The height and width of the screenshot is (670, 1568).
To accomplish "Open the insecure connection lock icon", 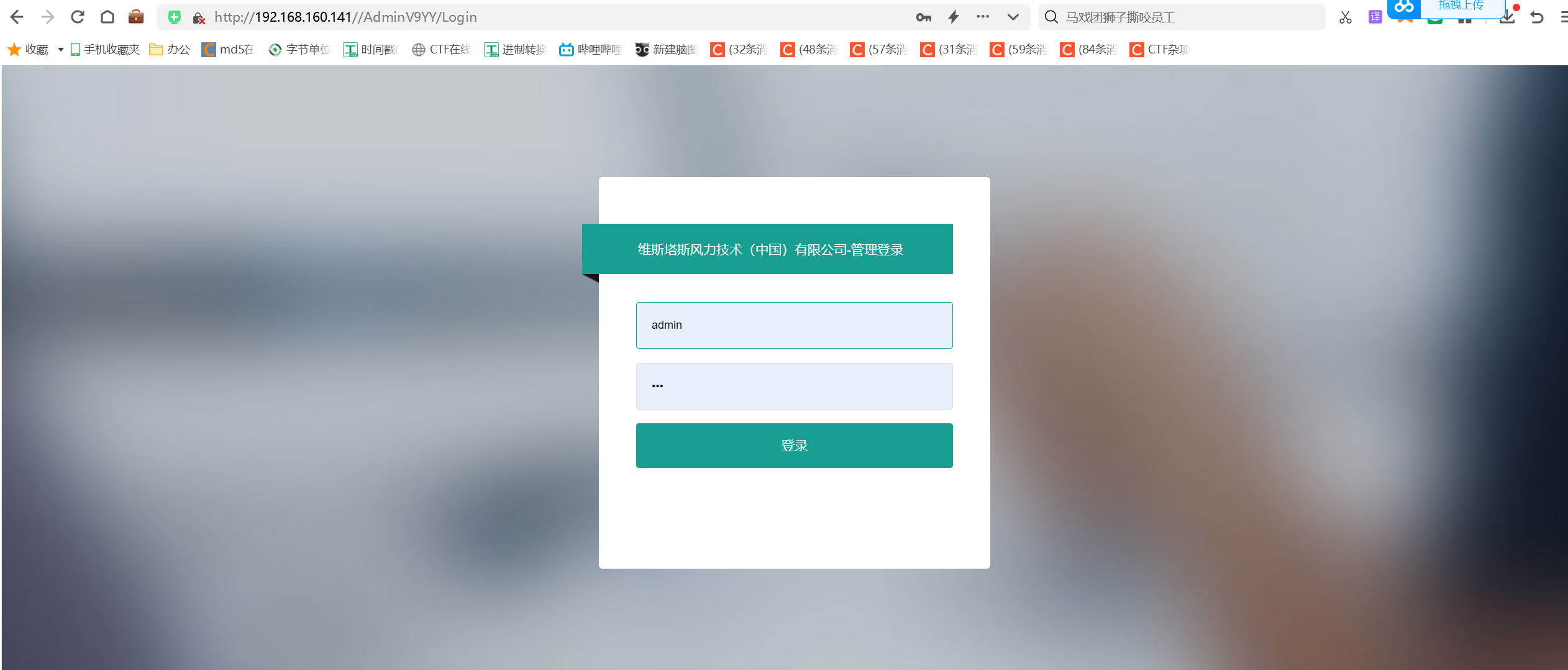I will coord(199,18).
